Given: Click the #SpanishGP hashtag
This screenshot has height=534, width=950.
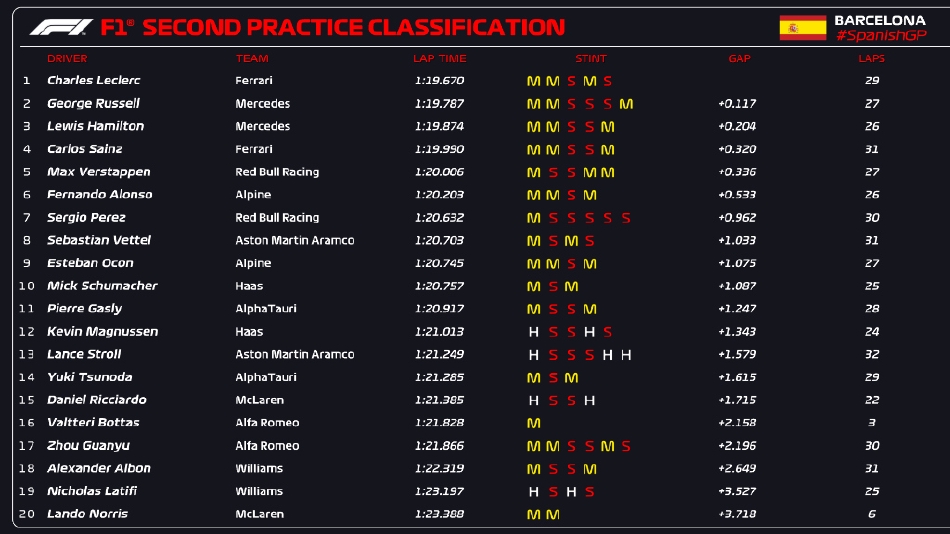Looking at the screenshot, I should [881, 36].
